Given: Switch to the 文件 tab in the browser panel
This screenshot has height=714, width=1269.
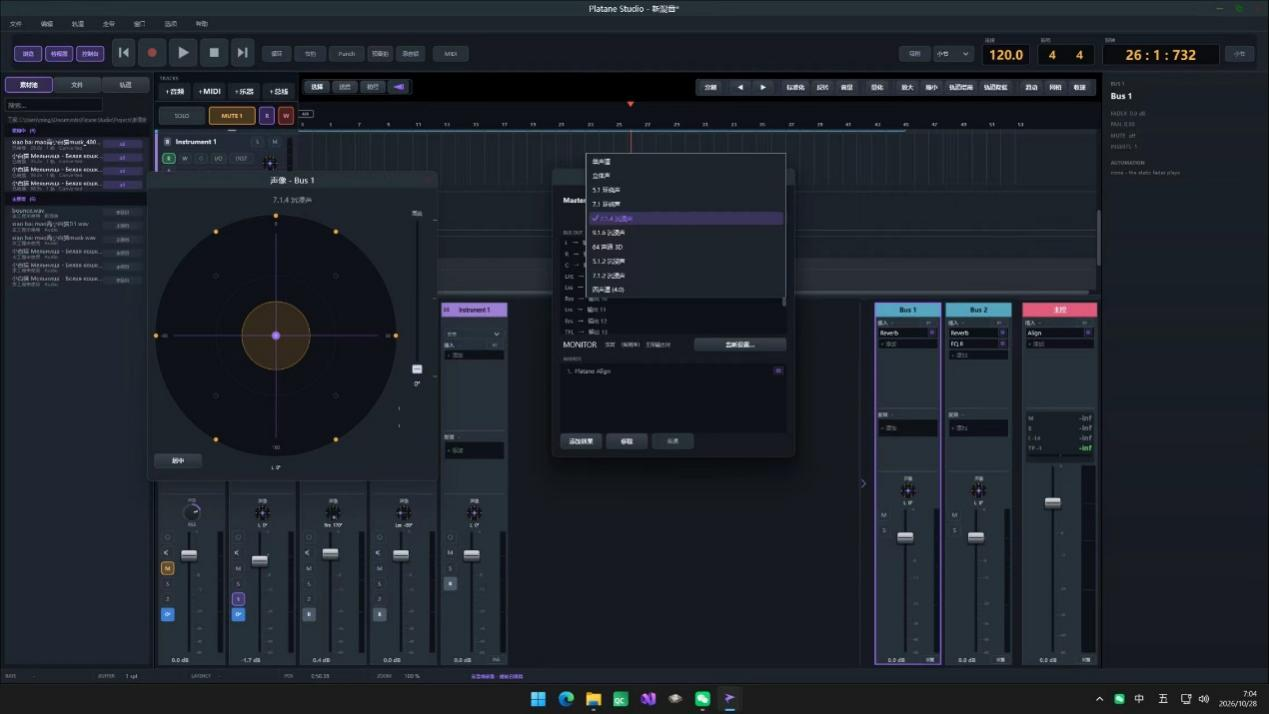Looking at the screenshot, I should (77, 85).
